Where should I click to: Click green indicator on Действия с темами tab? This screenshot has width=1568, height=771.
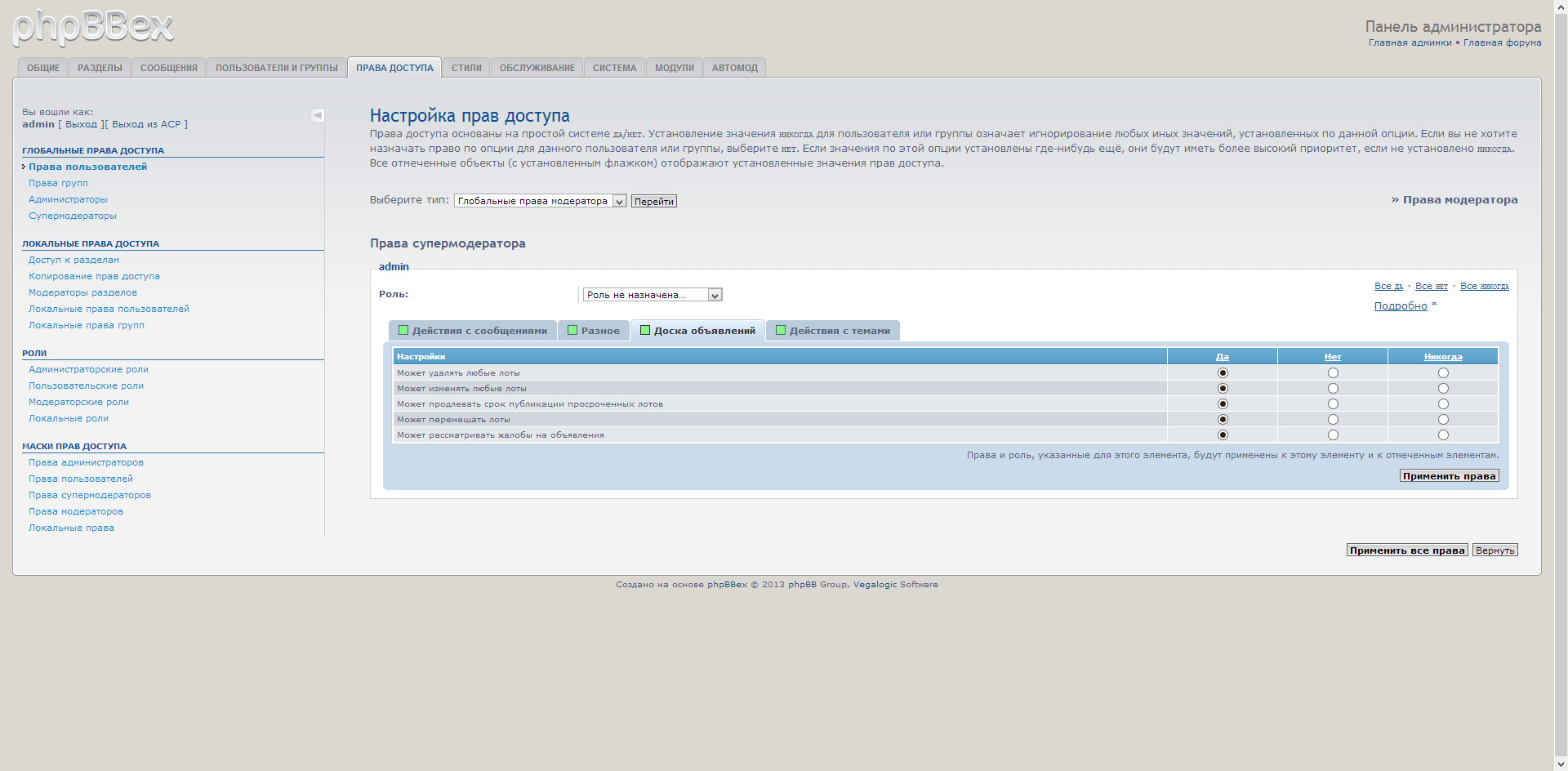click(x=781, y=331)
